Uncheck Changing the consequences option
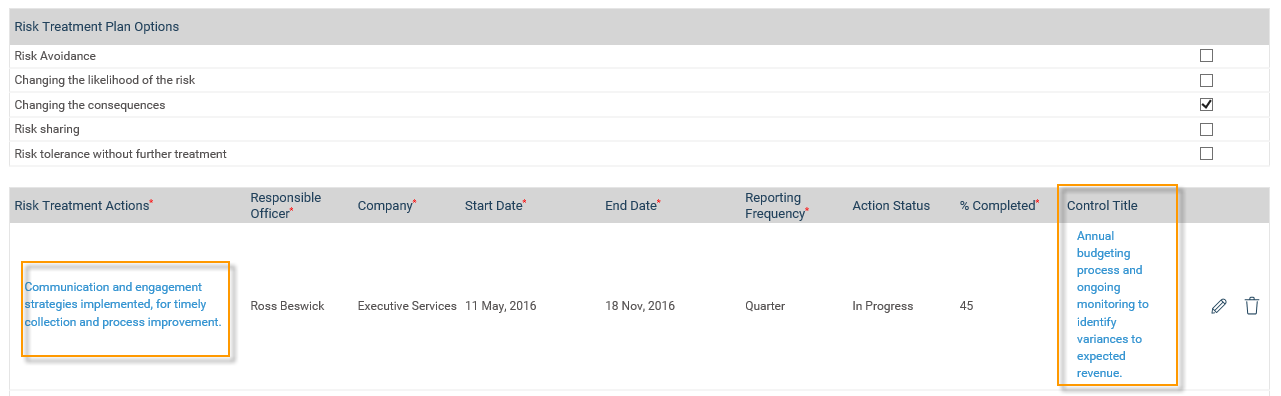1281x396 pixels. [1206, 104]
